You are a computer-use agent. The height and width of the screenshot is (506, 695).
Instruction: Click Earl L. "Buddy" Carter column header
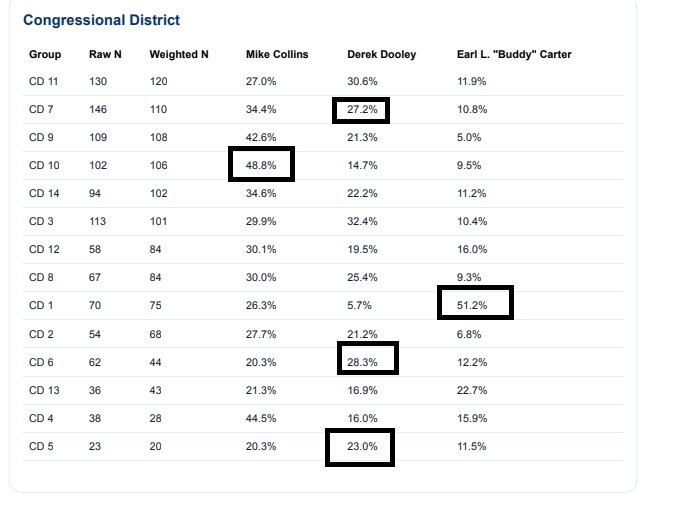point(514,54)
